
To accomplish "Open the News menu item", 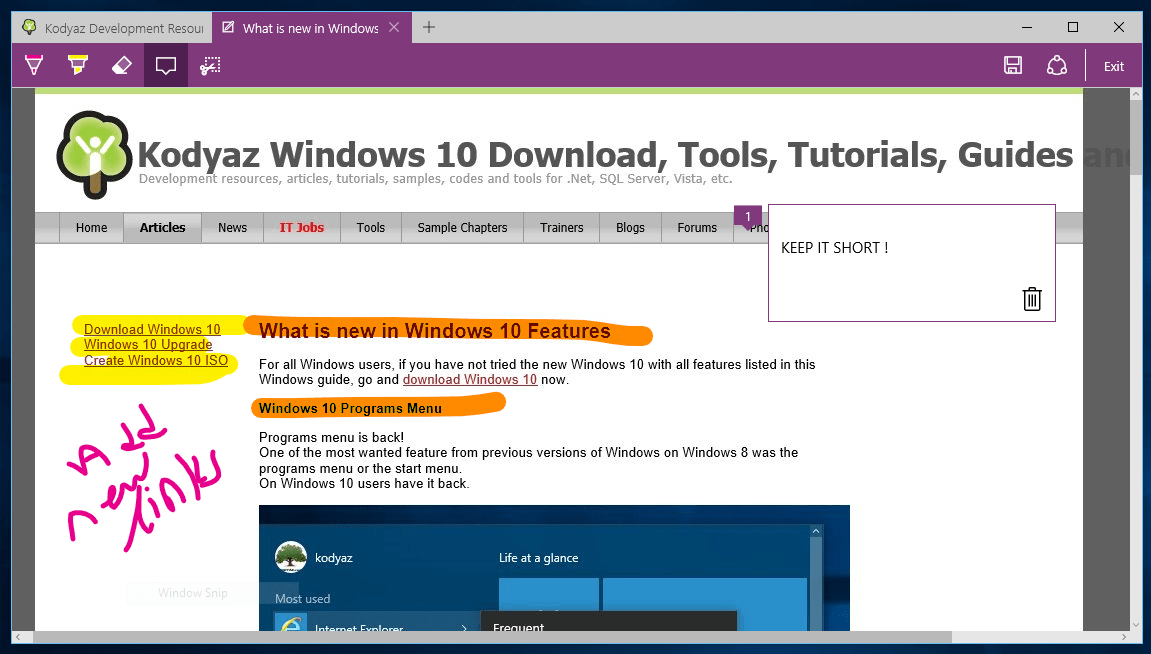I will (x=233, y=228).
